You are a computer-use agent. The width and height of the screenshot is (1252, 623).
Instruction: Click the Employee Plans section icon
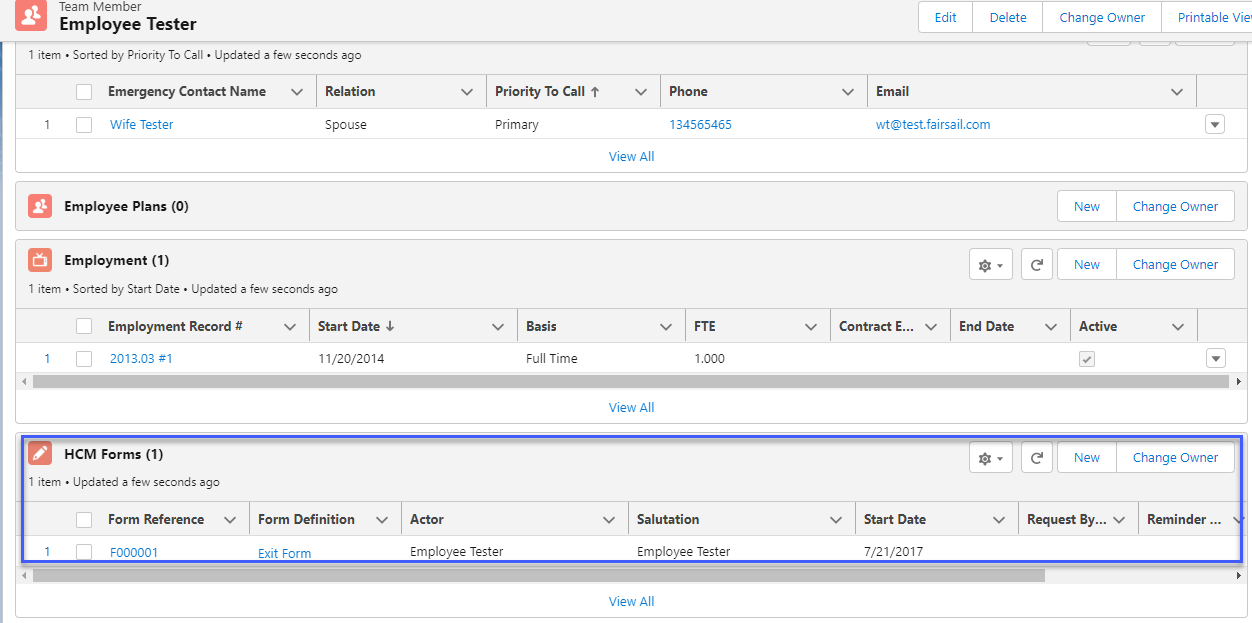pos(40,206)
